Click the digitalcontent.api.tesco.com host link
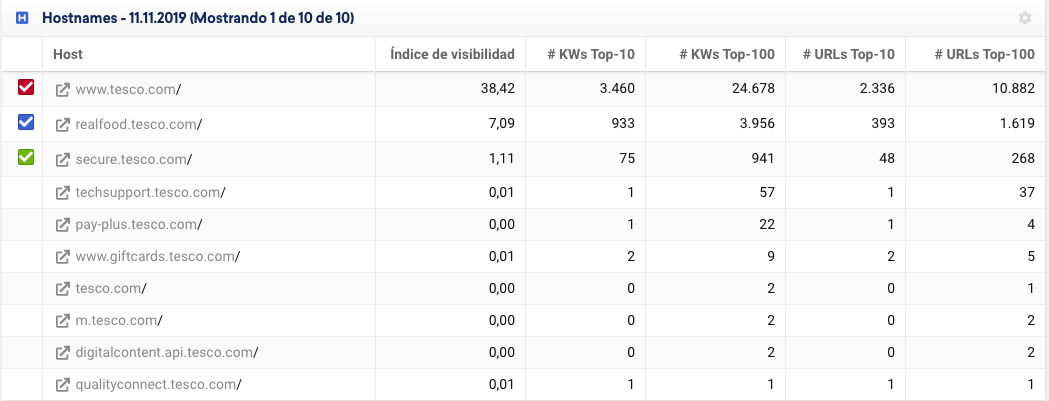 point(166,353)
